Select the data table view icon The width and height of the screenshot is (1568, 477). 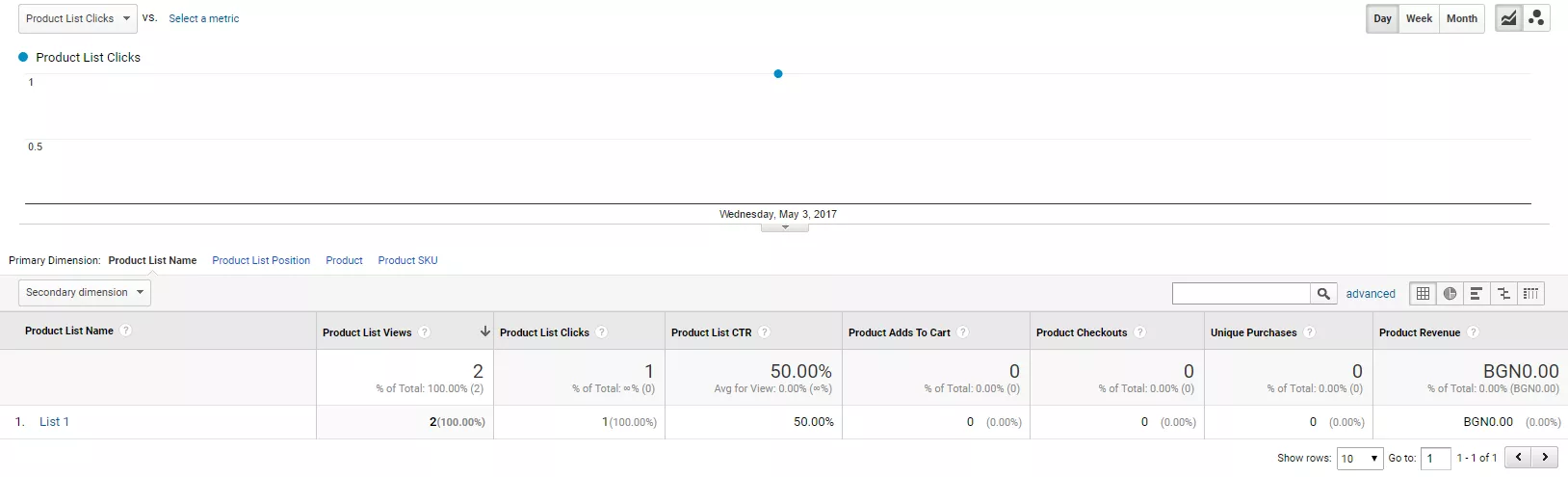1423,294
